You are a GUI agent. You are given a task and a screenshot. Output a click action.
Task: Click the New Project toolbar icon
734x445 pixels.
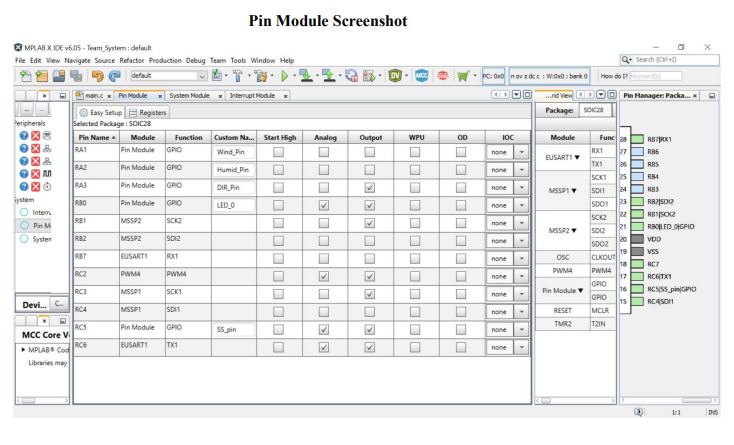pos(23,75)
